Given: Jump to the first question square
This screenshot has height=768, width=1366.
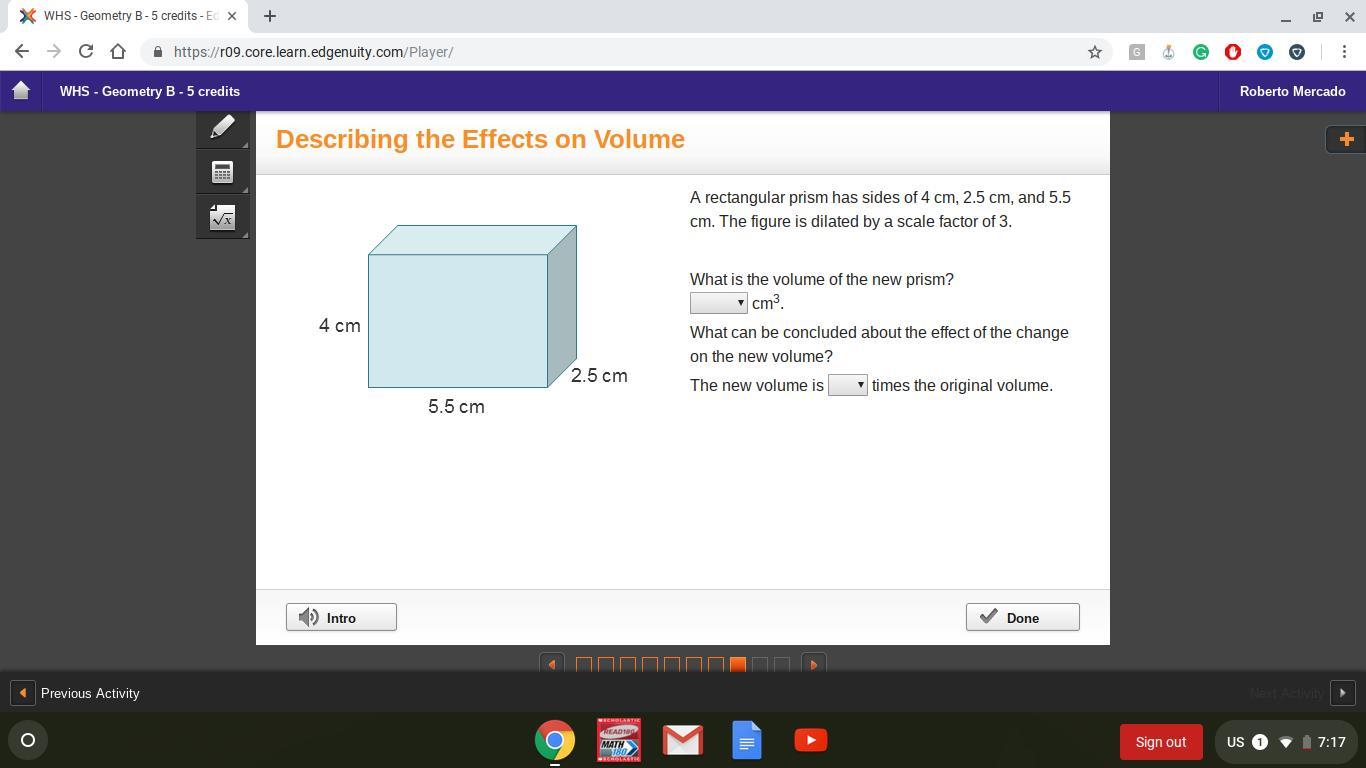Looking at the screenshot, I should (x=584, y=664).
